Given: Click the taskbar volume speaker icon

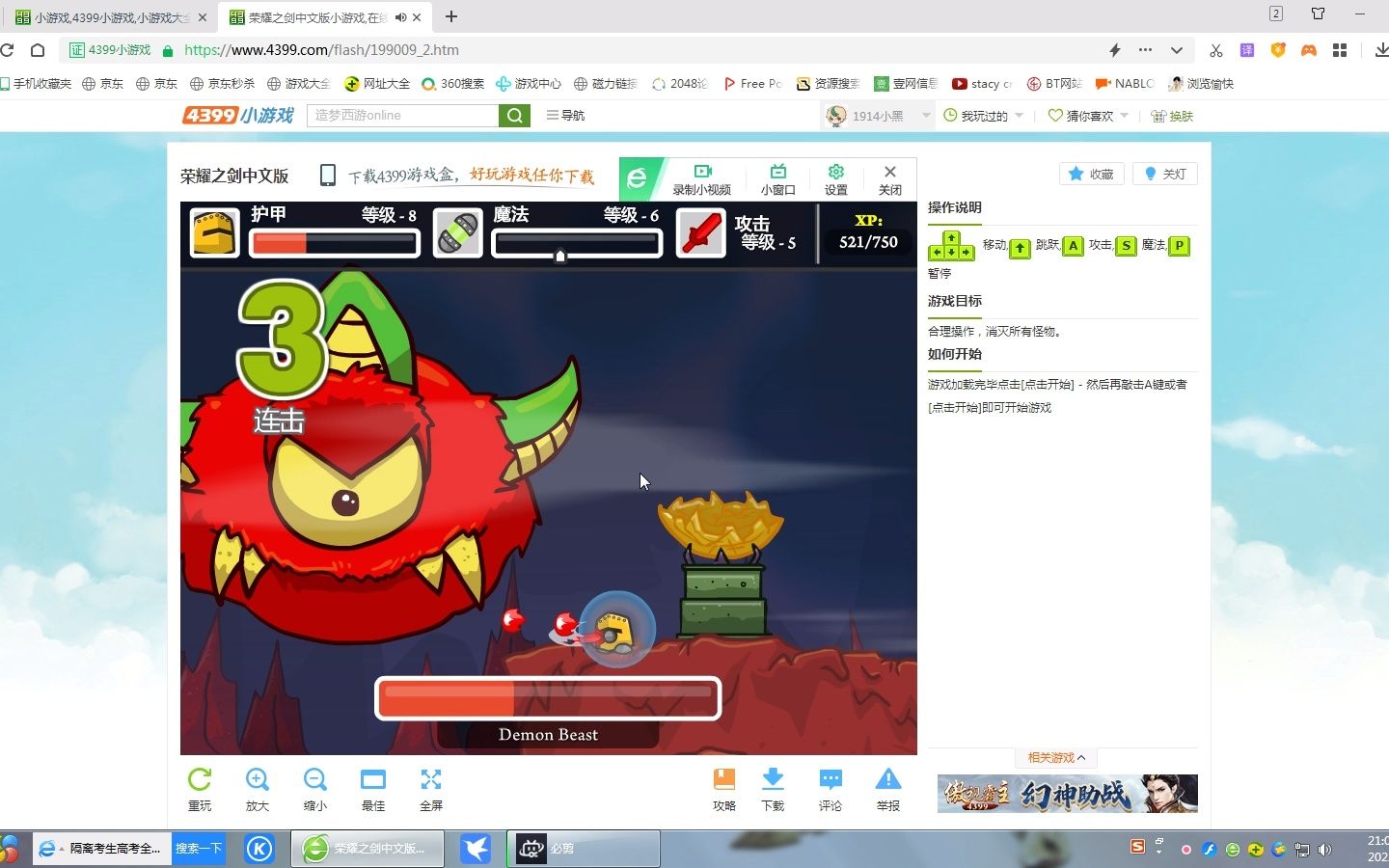Looking at the screenshot, I should click(x=1325, y=850).
